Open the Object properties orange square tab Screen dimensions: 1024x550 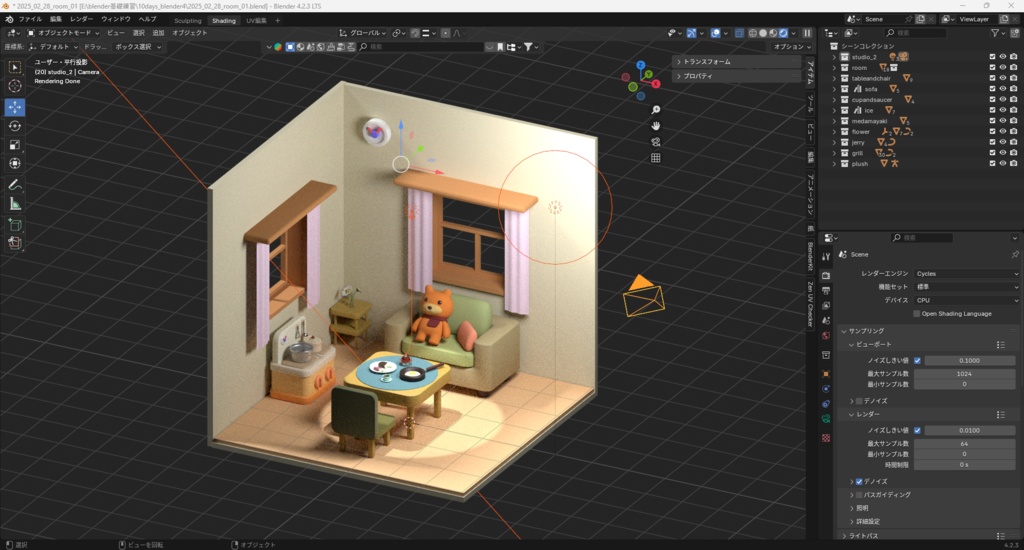click(x=826, y=374)
